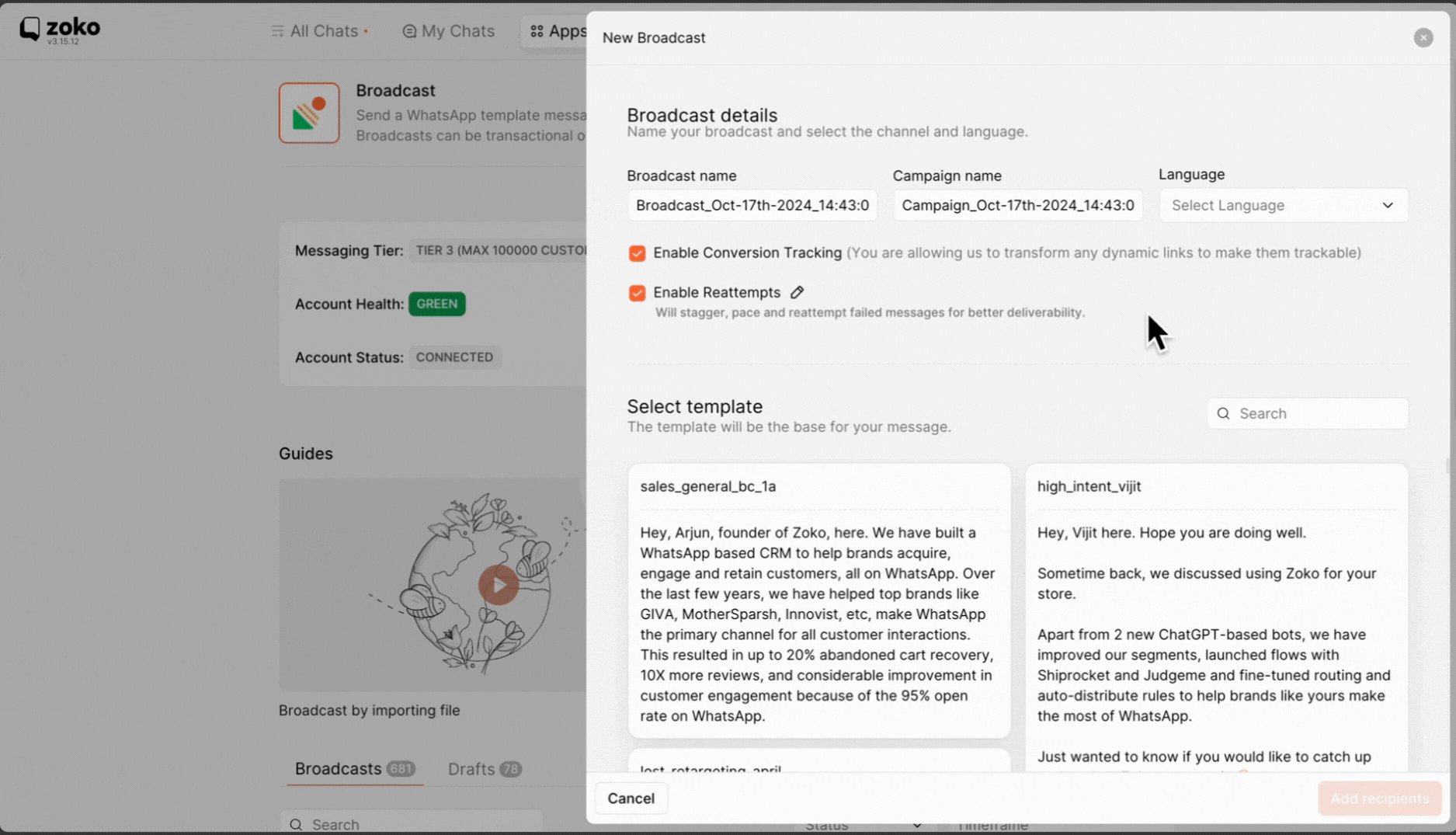Open the Select Language dropdown
1456x835 pixels.
coord(1283,205)
